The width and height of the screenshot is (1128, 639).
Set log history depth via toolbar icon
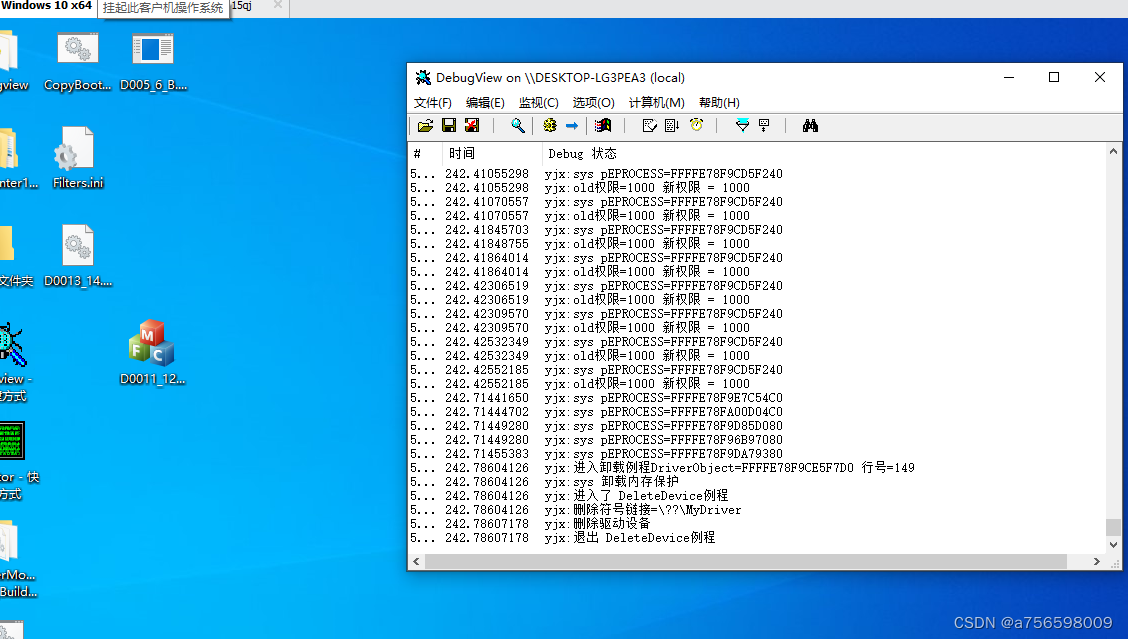click(765, 125)
